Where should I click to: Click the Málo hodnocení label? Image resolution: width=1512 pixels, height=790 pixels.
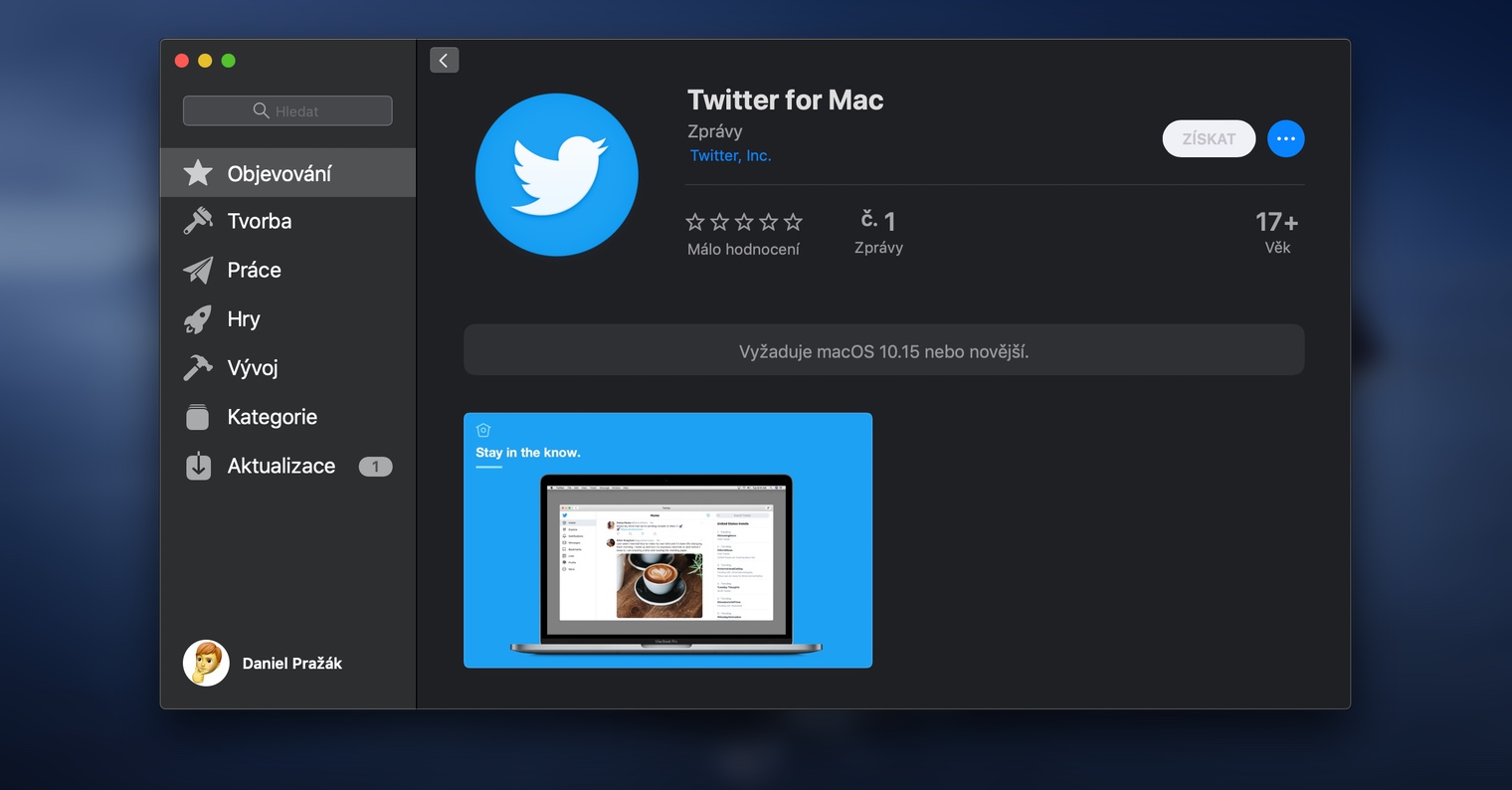(x=743, y=250)
